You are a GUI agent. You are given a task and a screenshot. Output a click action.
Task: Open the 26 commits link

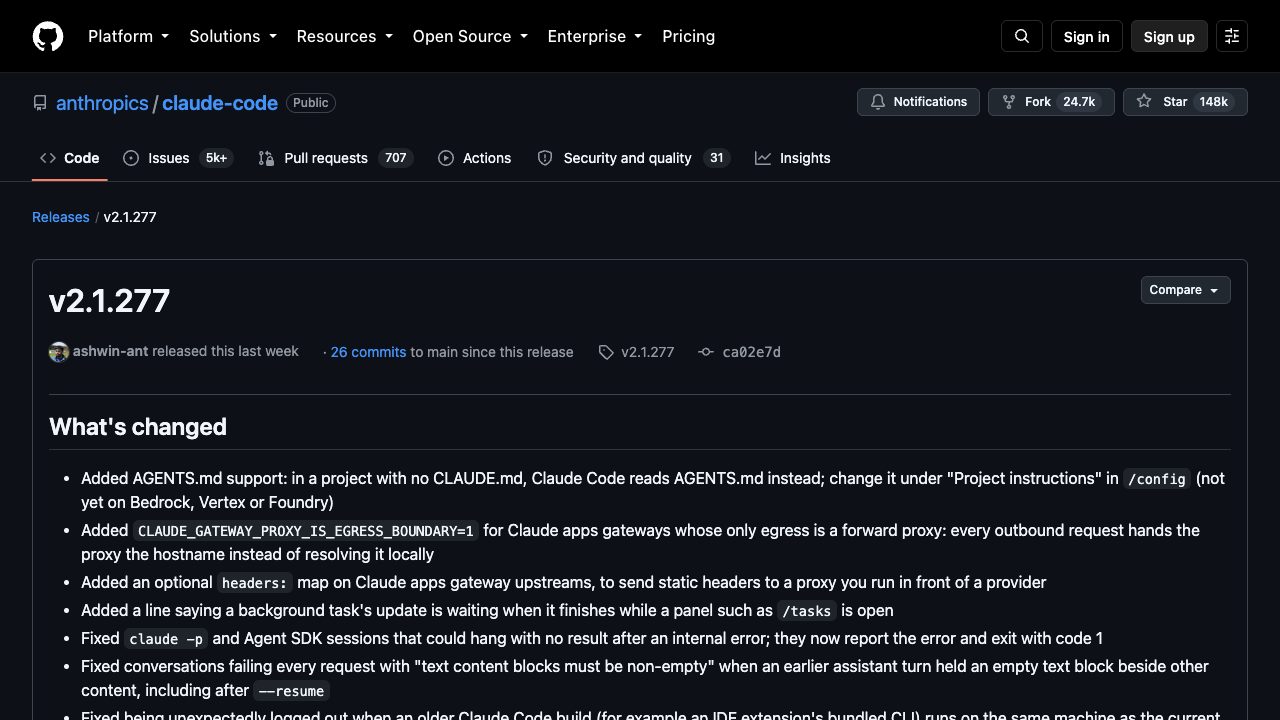(x=368, y=352)
